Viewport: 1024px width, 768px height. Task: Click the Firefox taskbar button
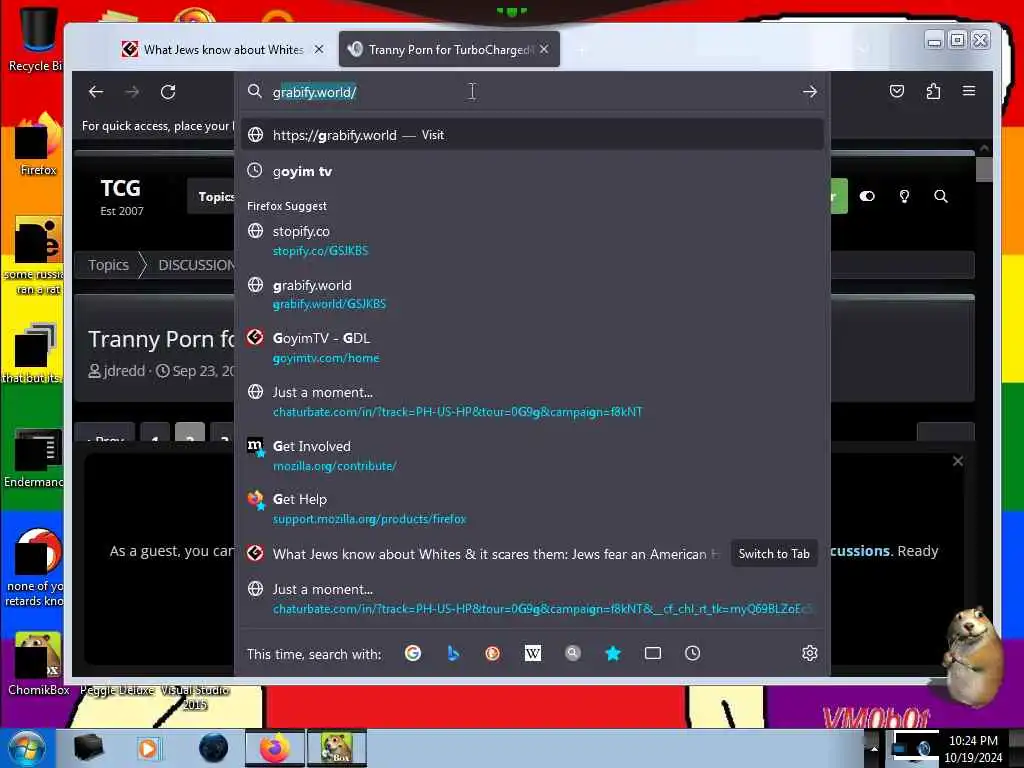tap(275, 748)
